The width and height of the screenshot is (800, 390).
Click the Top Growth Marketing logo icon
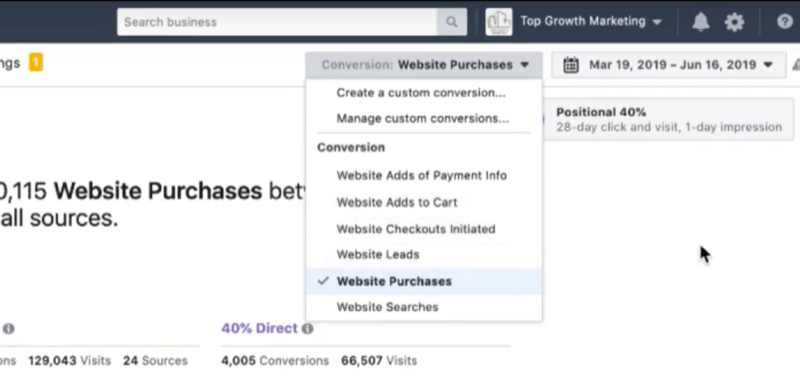click(x=498, y=22)
